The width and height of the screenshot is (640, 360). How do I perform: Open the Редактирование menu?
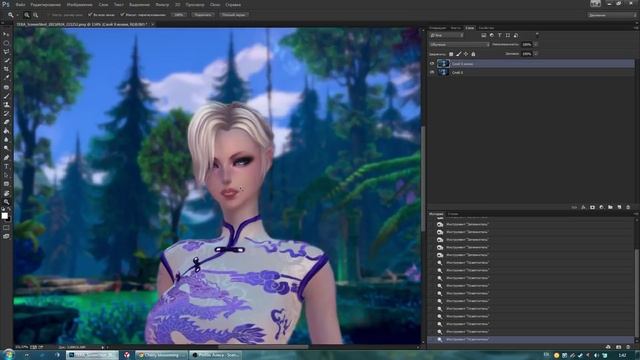[x=45, y=5]
